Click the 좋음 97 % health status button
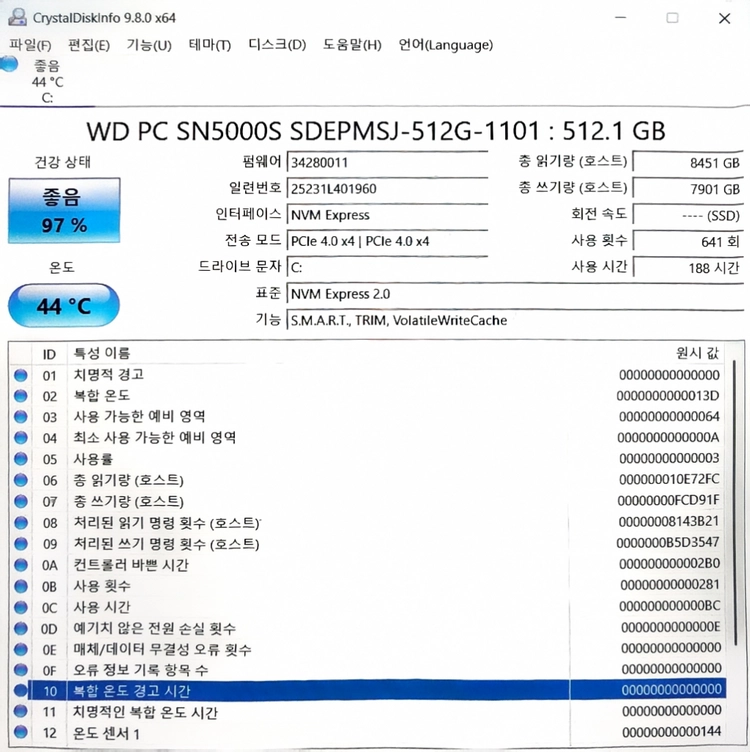 click(x=64, y=211)
